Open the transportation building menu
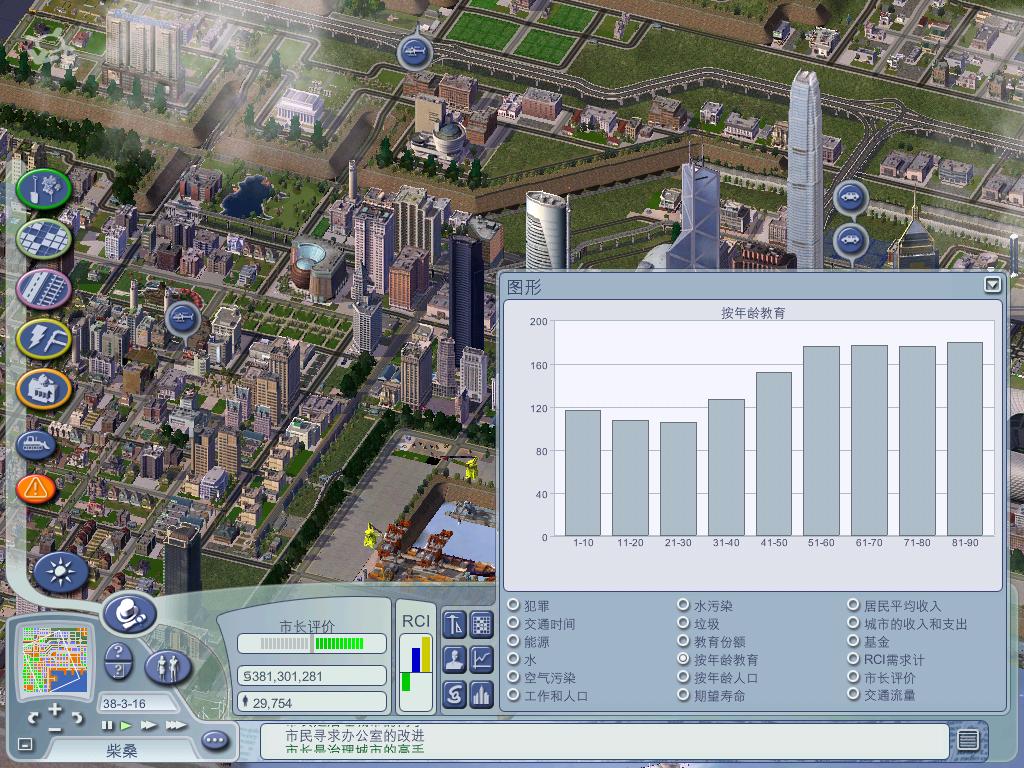 coord(44,289)
